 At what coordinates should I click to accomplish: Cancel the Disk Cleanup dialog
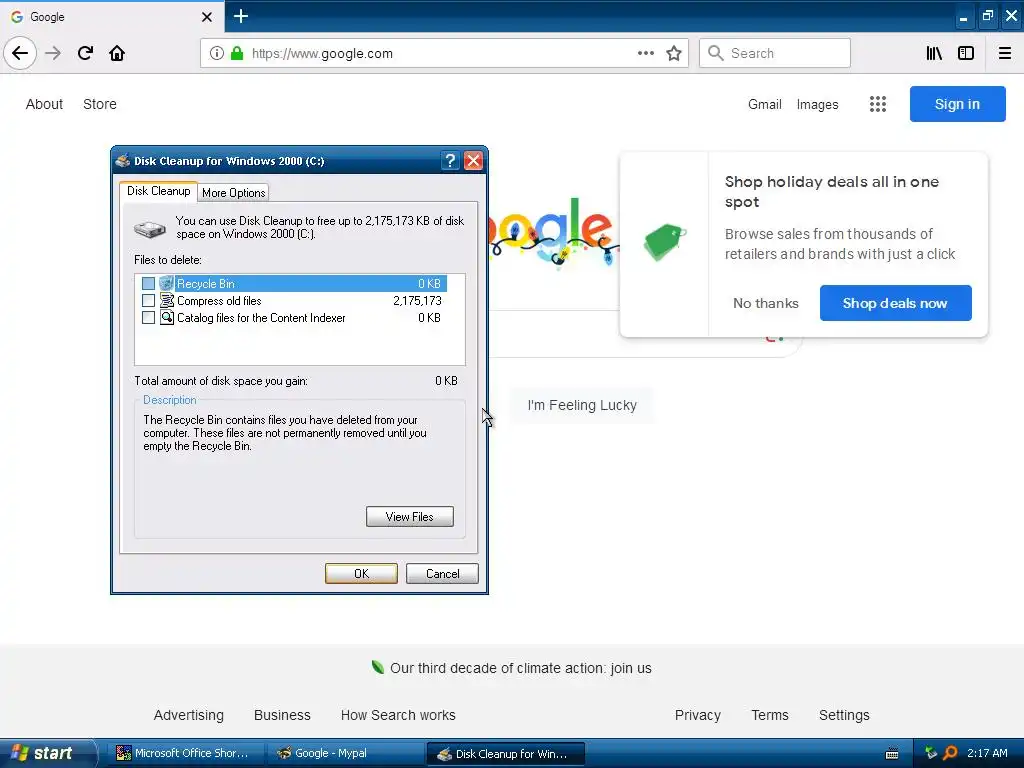(442, 573)
